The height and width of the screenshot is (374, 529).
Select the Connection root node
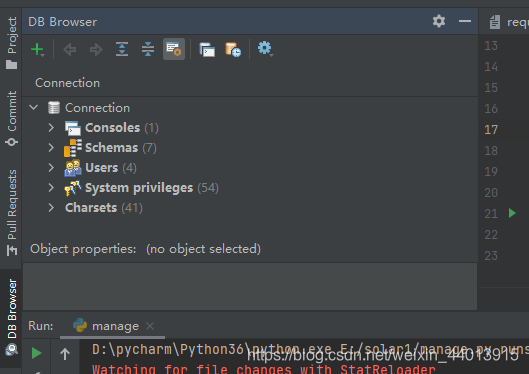97,108
